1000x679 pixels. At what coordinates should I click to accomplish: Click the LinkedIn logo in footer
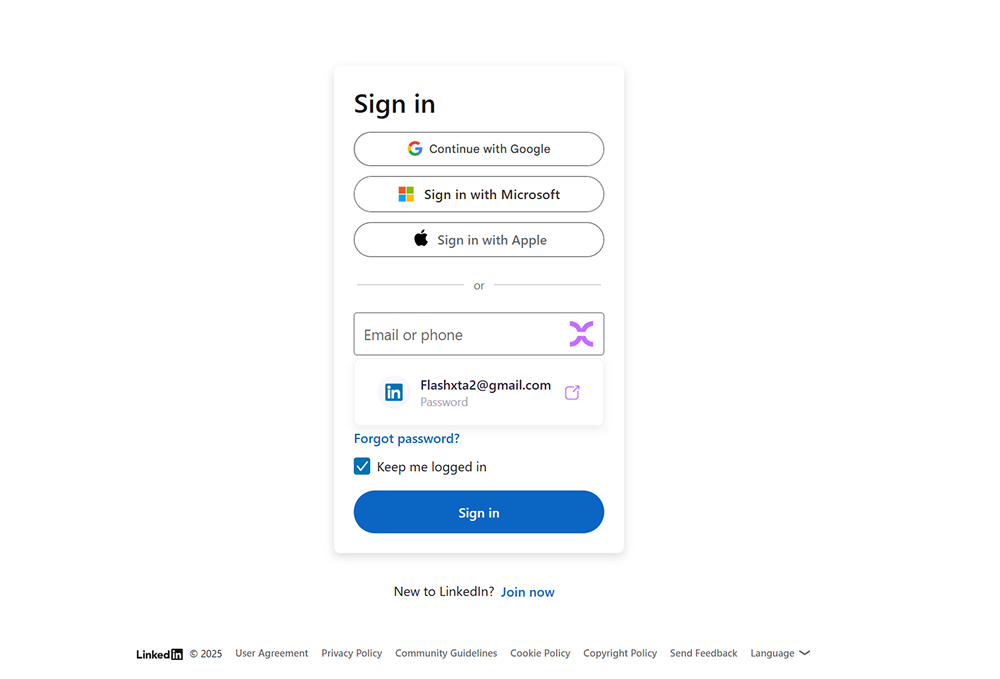(160, 654)
